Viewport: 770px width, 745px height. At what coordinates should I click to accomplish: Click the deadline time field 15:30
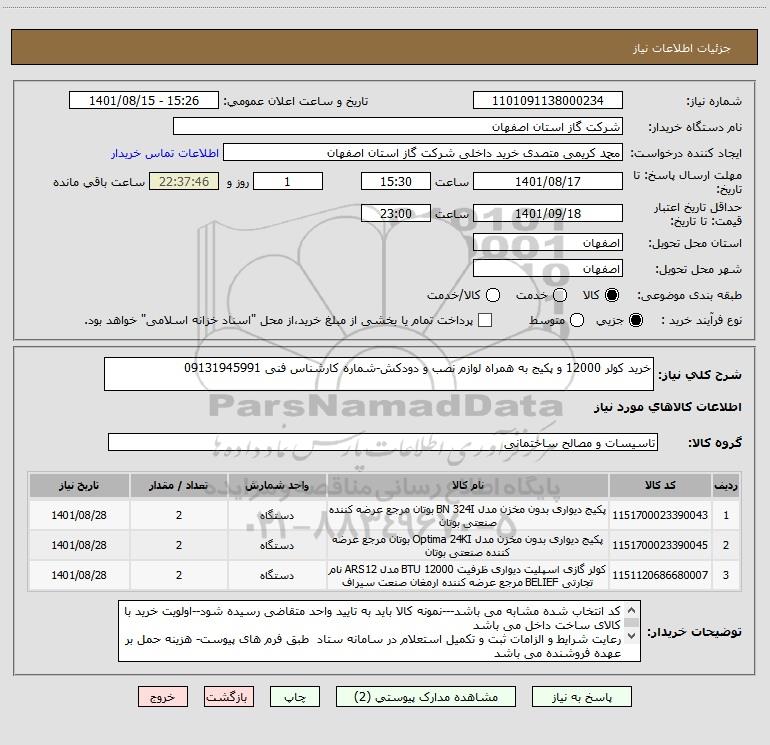396,181
